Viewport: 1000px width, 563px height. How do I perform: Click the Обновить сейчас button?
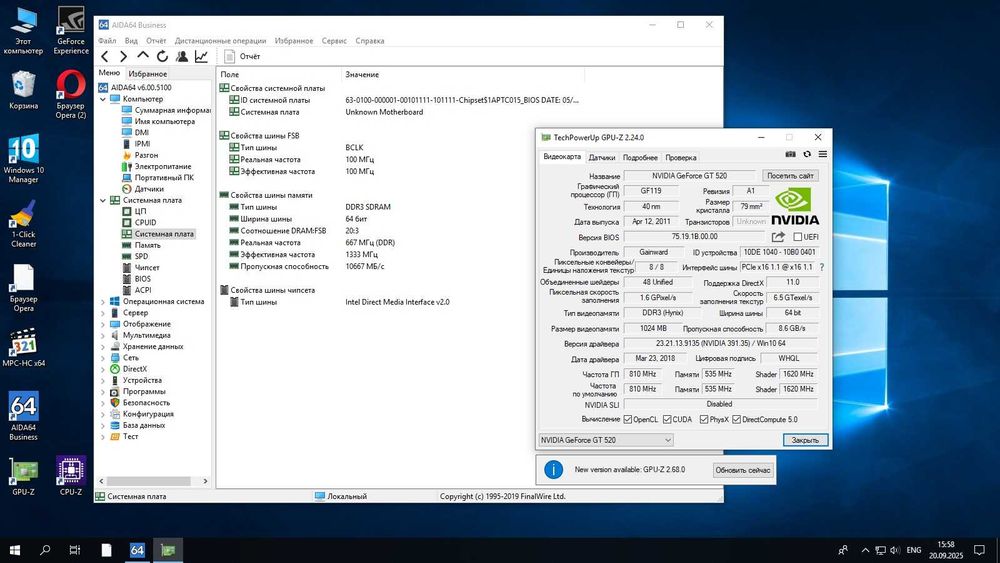coord(743,470)
